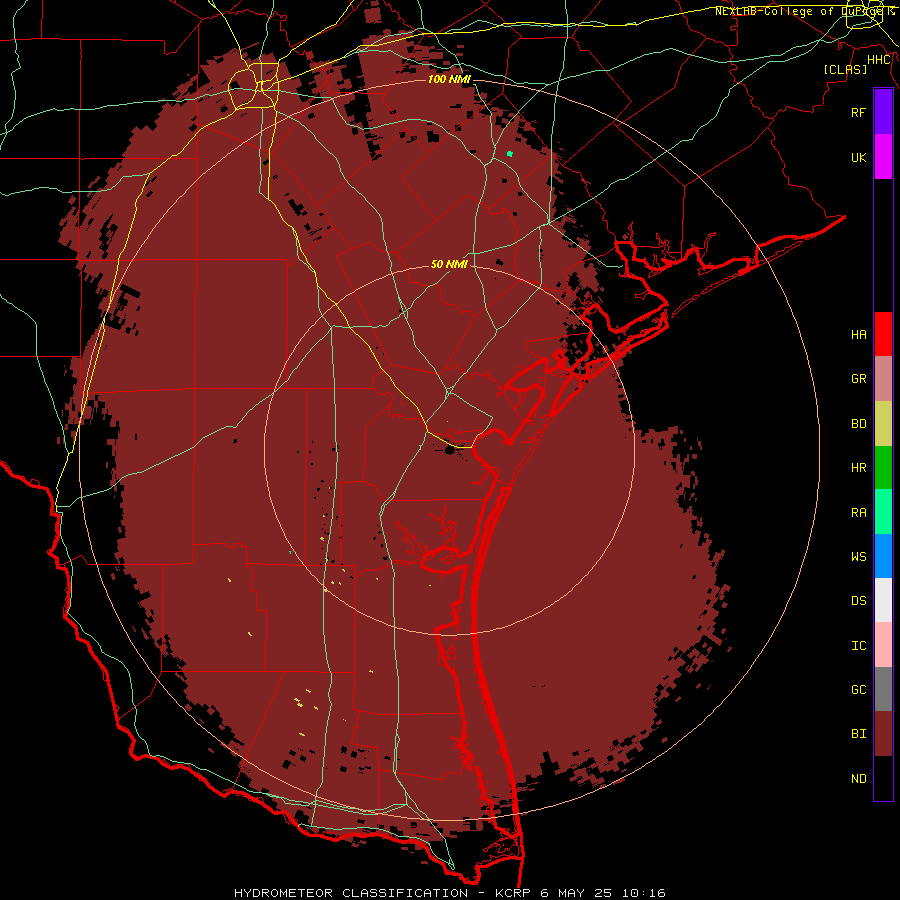Click the IC light-pink legend swatch

883,645
